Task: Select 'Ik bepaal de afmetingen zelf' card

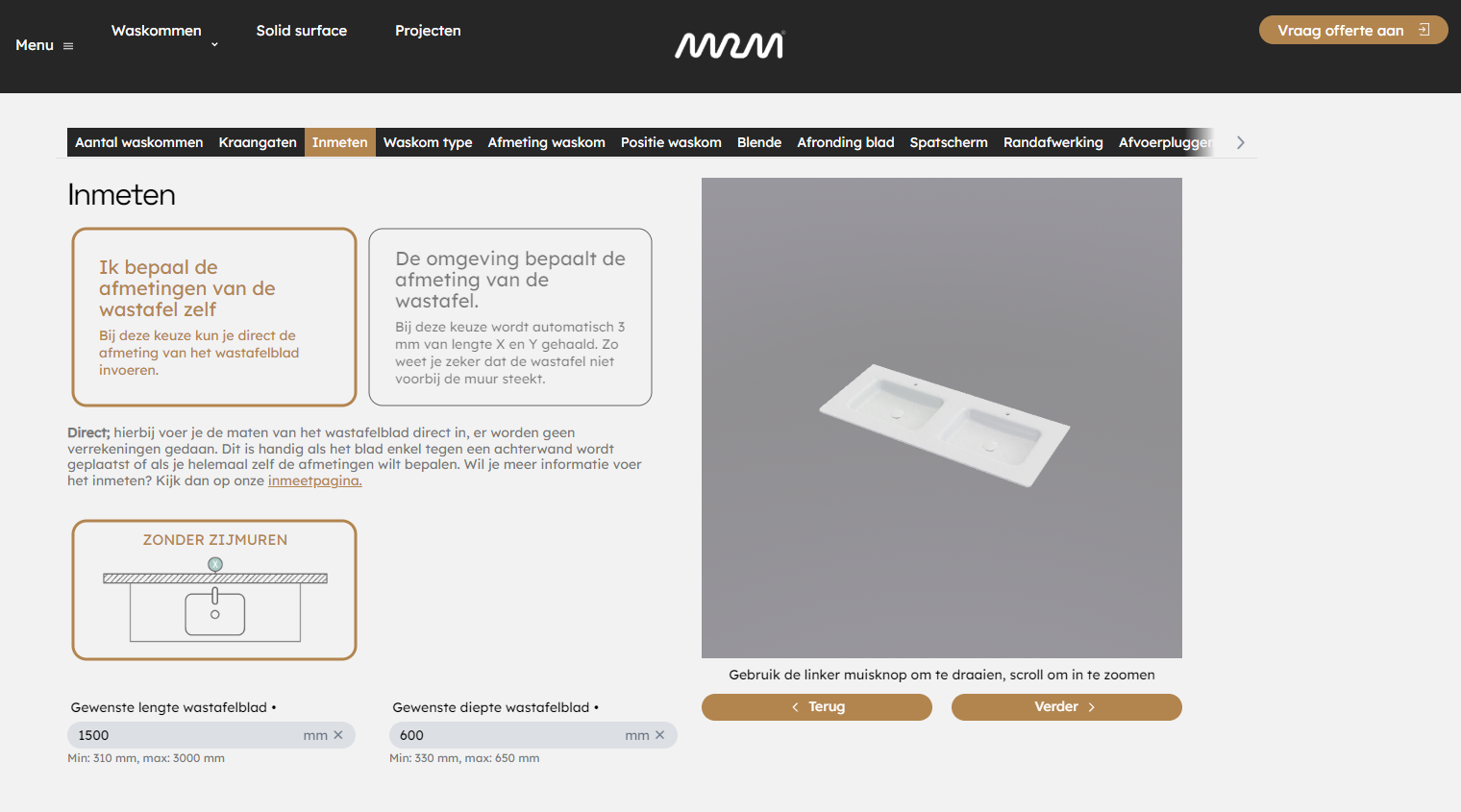Action: click(213, 316)
